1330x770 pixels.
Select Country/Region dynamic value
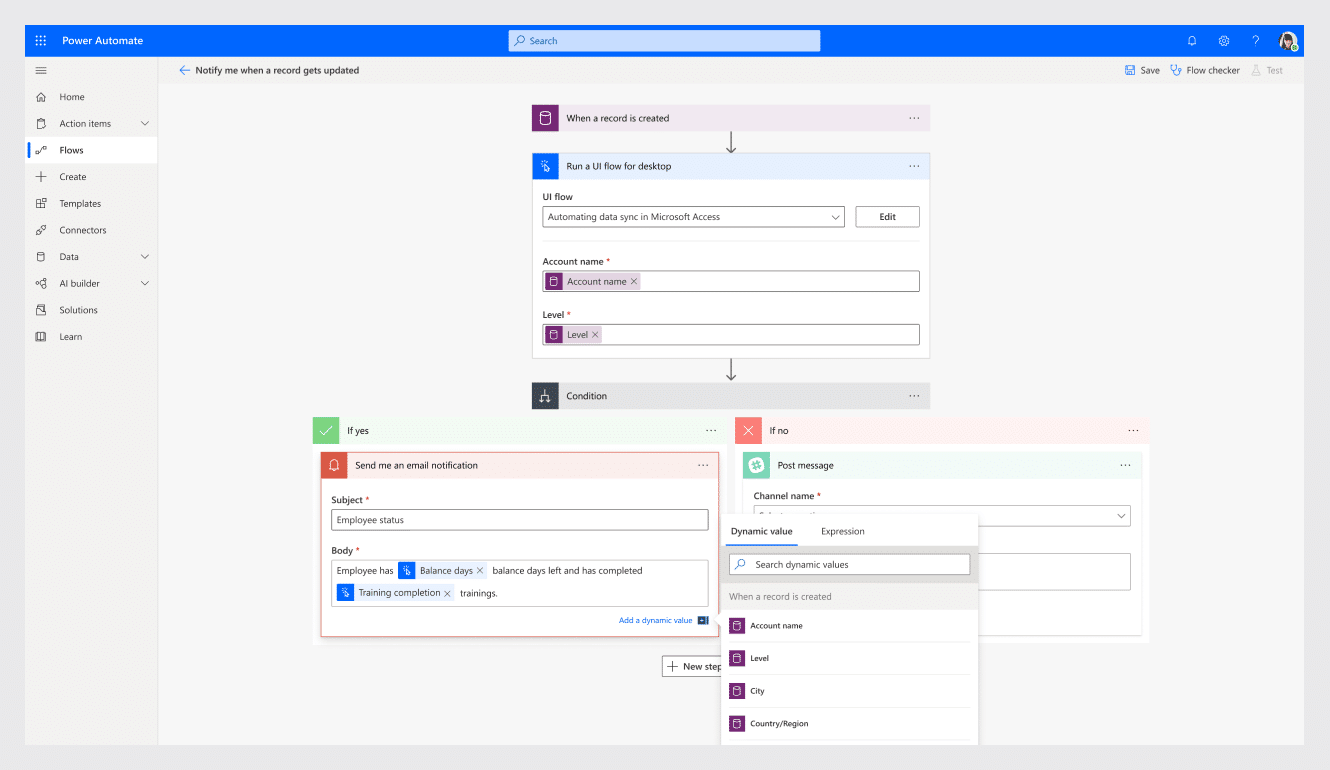[x=849, y=724]
